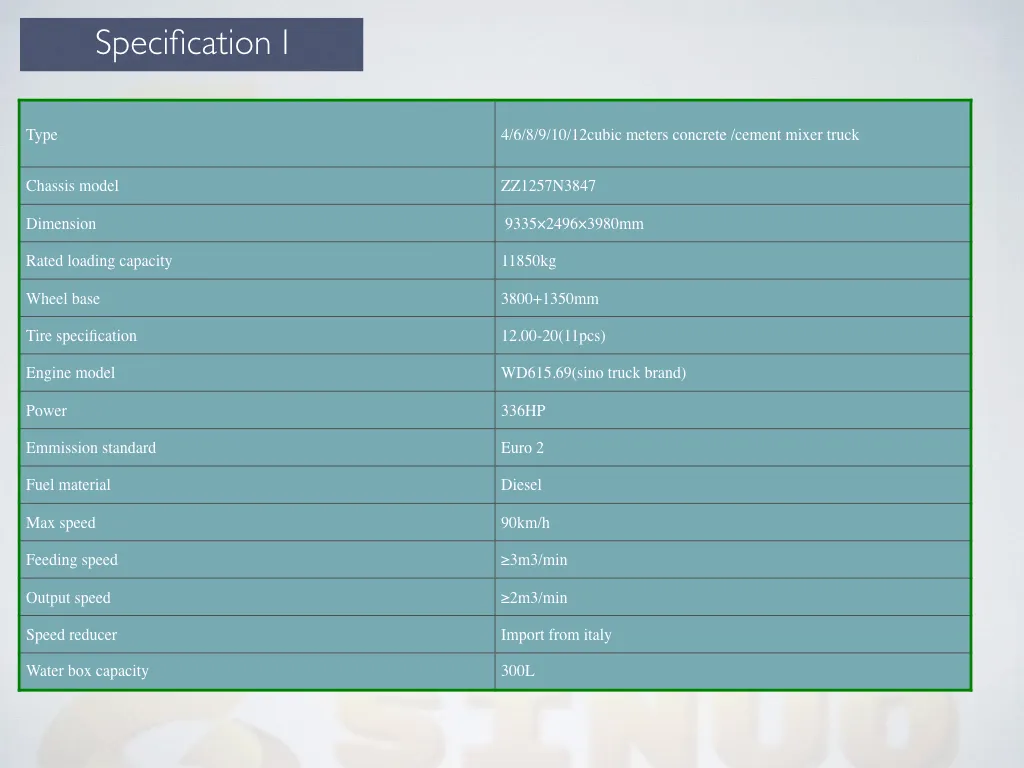Select the '≥2m3/min' output value

pyautogui.click(x=534, y=598)
